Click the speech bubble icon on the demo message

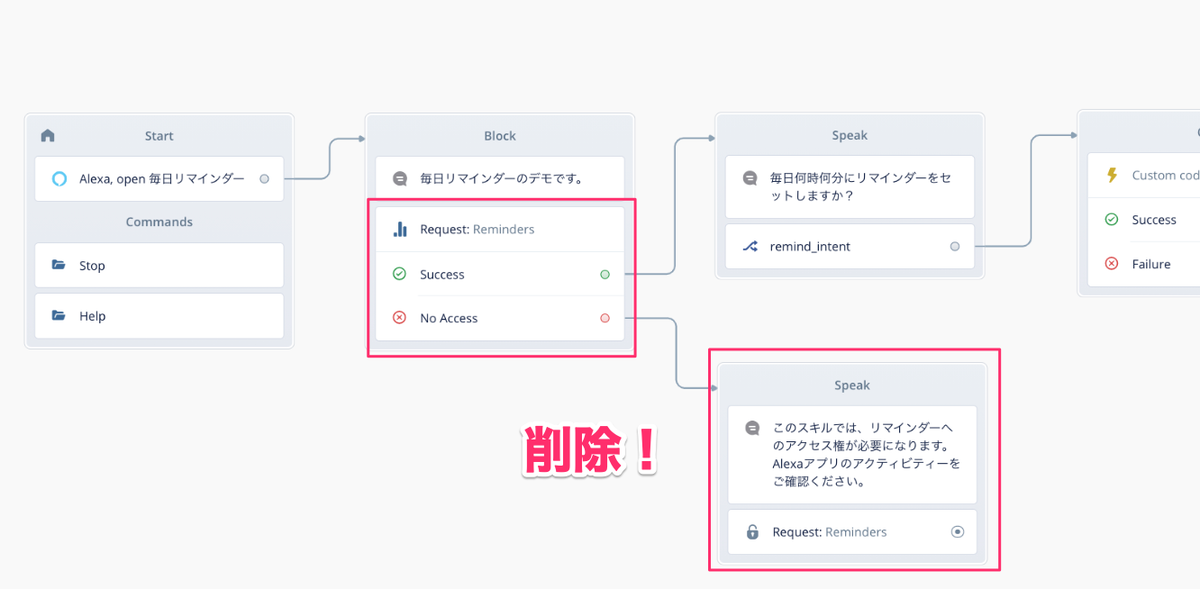[402, 177]
